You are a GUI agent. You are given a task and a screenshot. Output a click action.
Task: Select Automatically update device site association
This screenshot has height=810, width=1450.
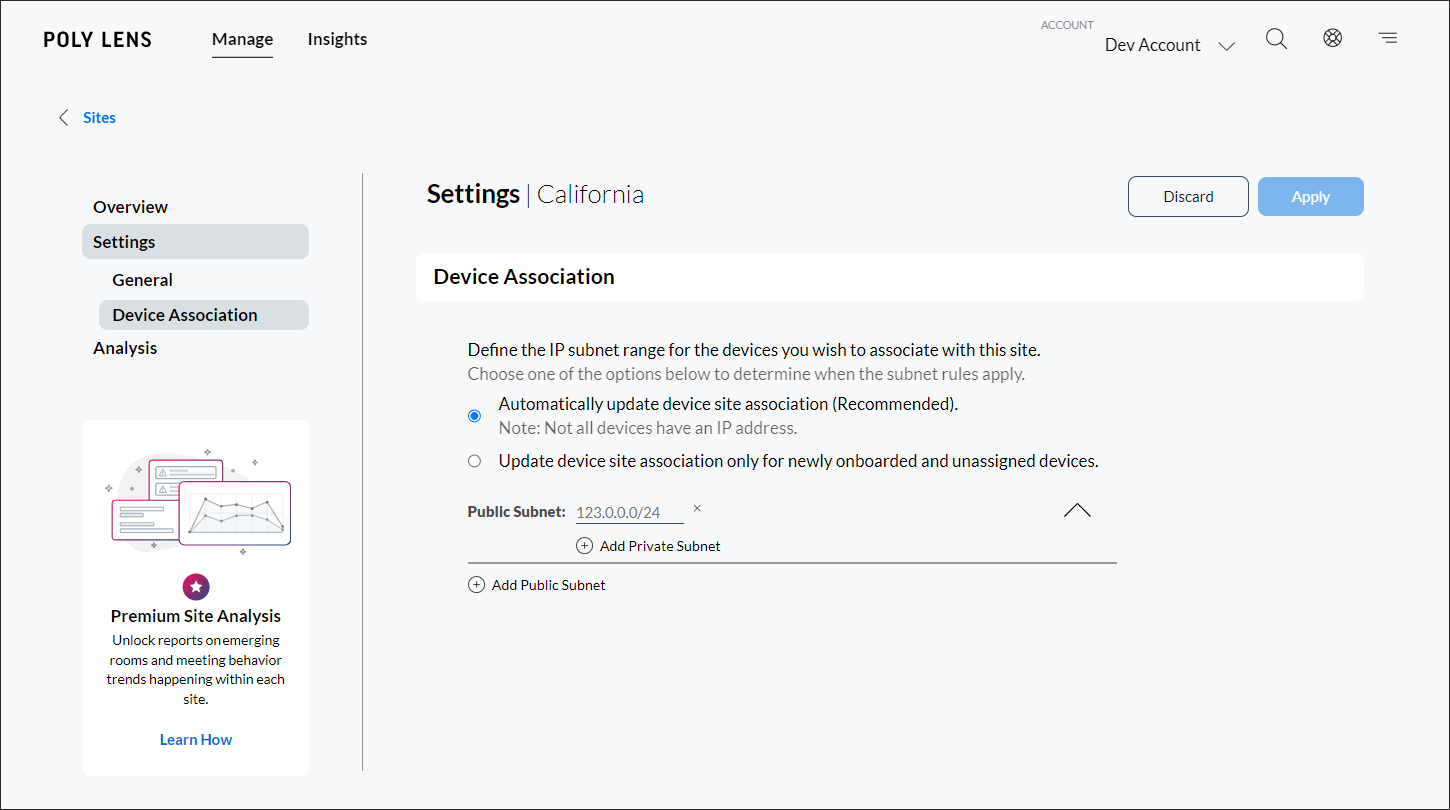(475, 416)
